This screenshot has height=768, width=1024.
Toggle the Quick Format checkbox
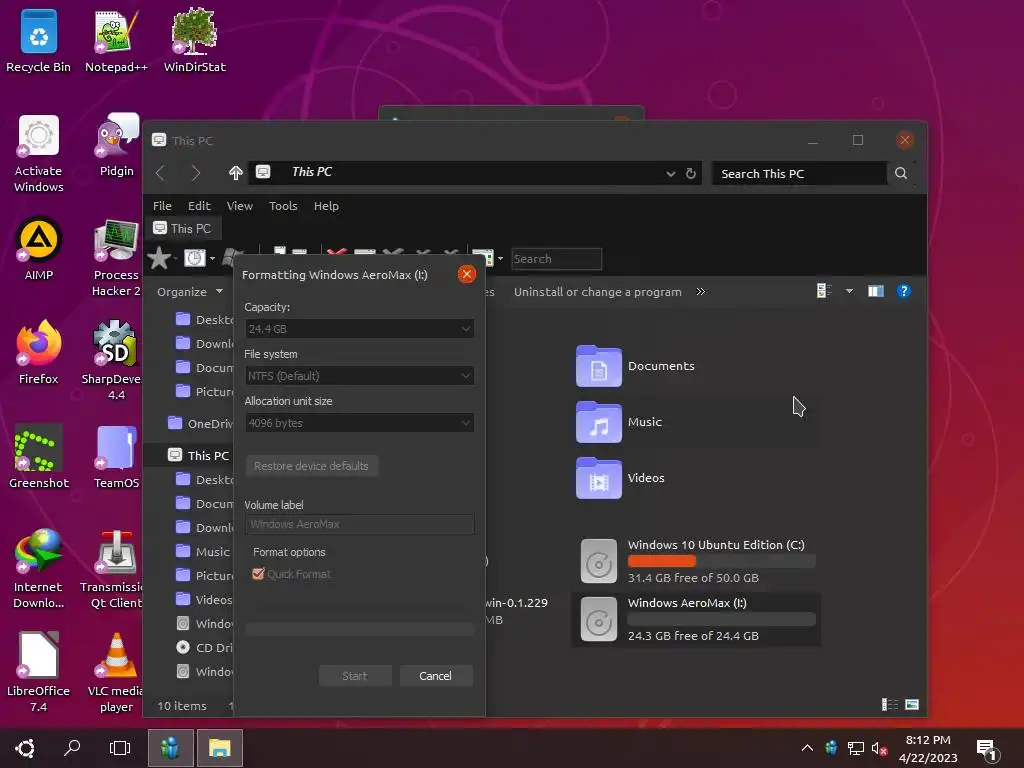coord(259,574)
